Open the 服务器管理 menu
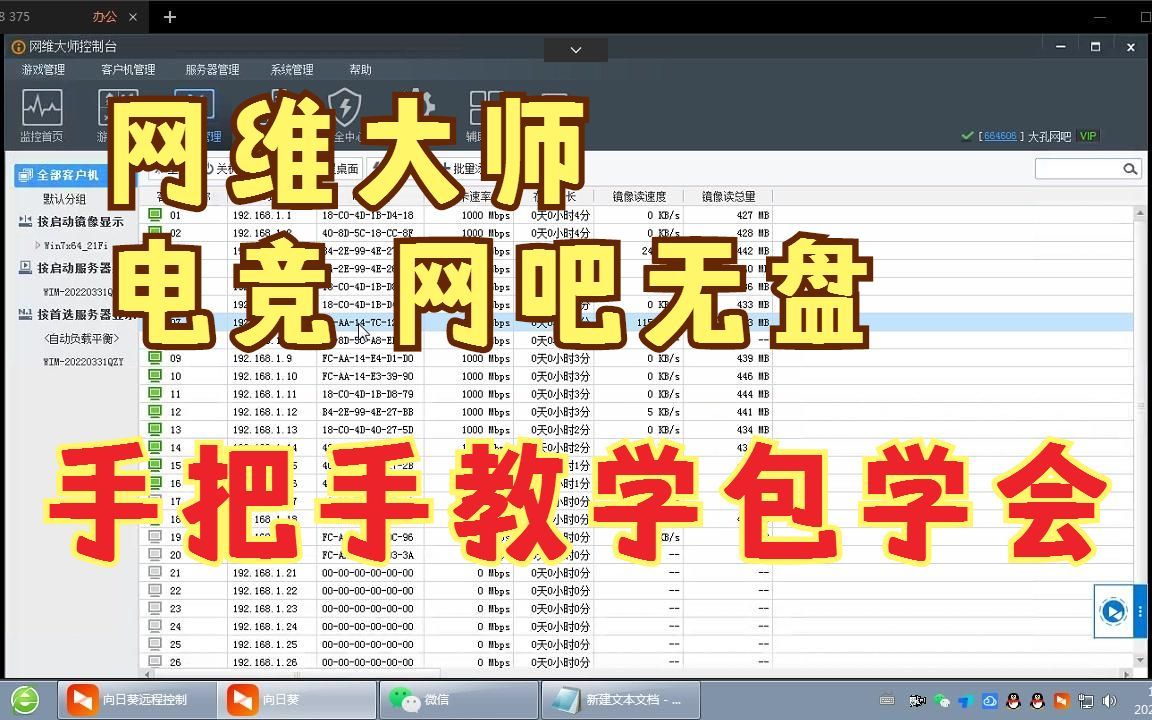The image size is (1152, 720). (212, 70)
